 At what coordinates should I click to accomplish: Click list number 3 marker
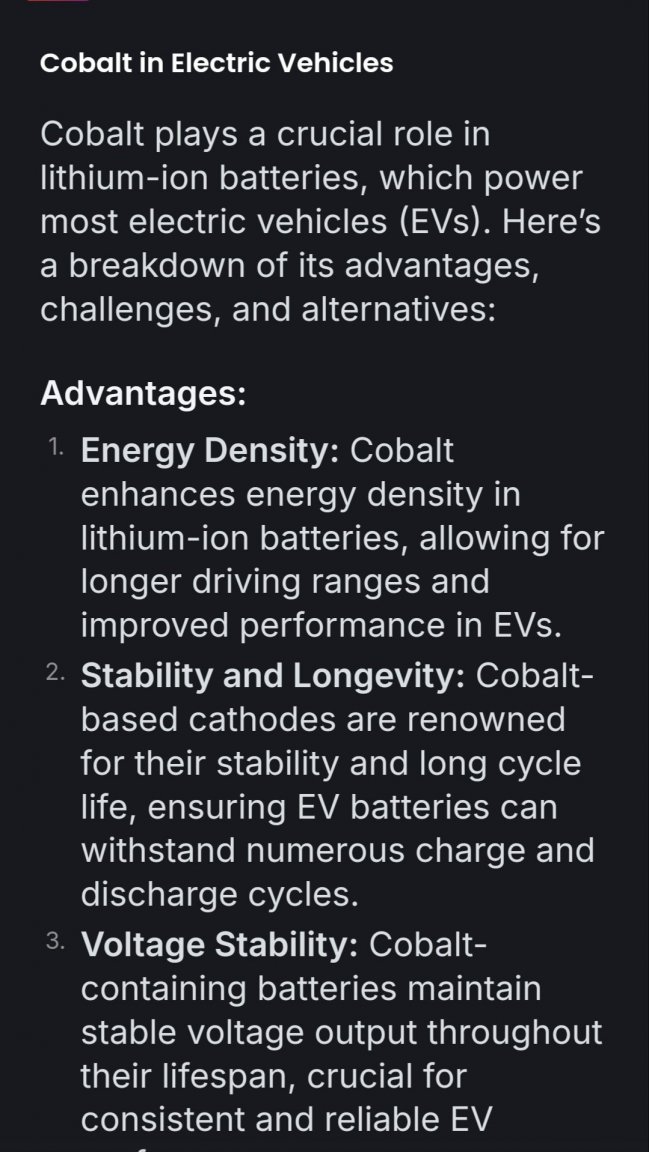pyautogui.click(x=56, y=941)
